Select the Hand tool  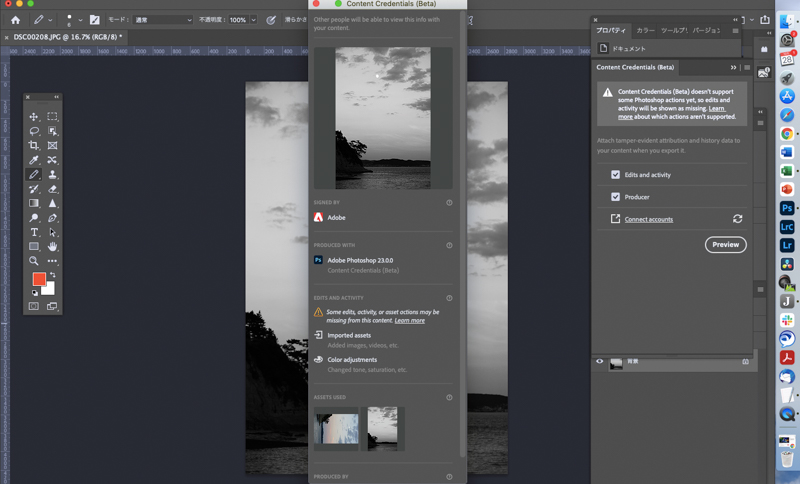point(52,246)
